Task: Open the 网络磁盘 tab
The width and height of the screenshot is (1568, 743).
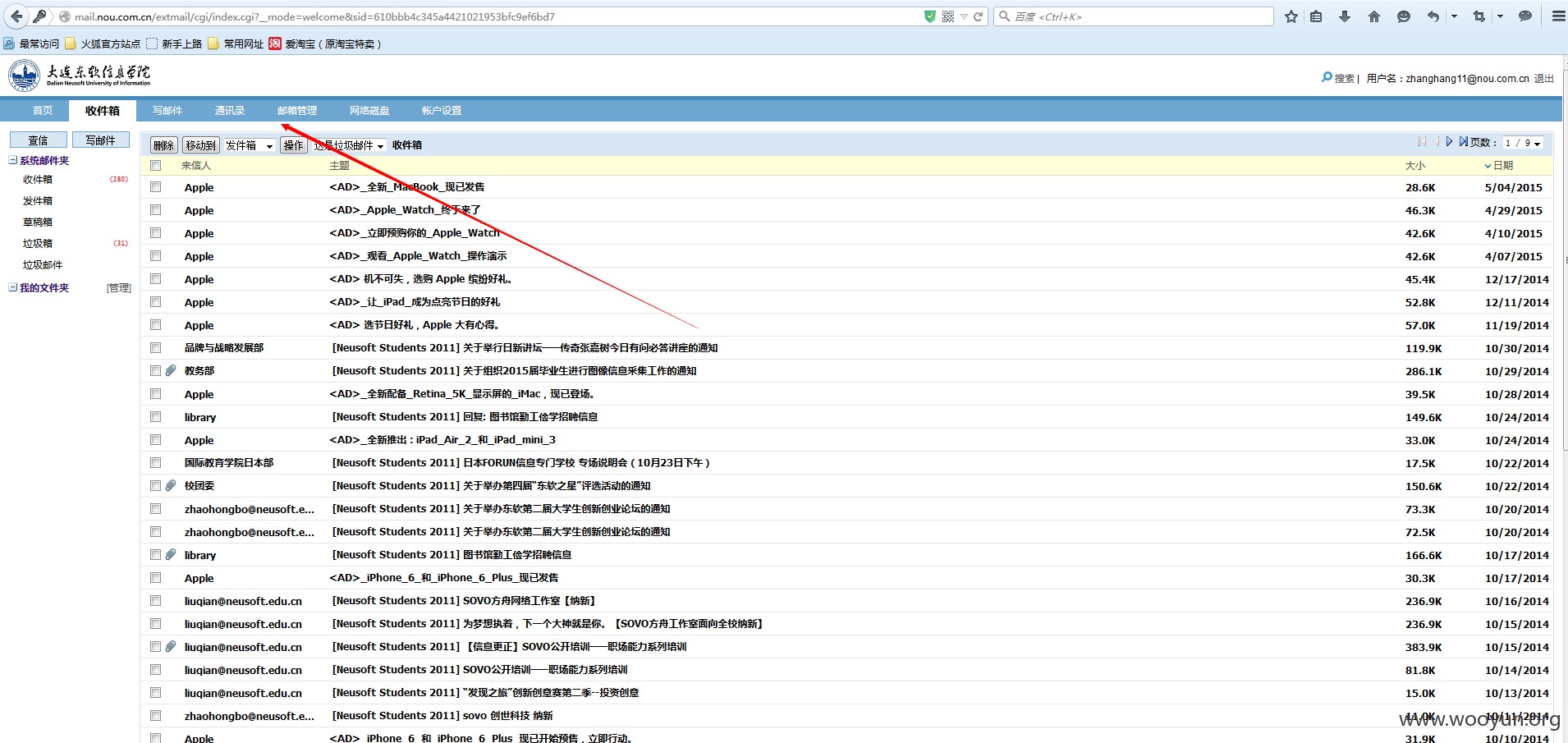Action: 369,111
